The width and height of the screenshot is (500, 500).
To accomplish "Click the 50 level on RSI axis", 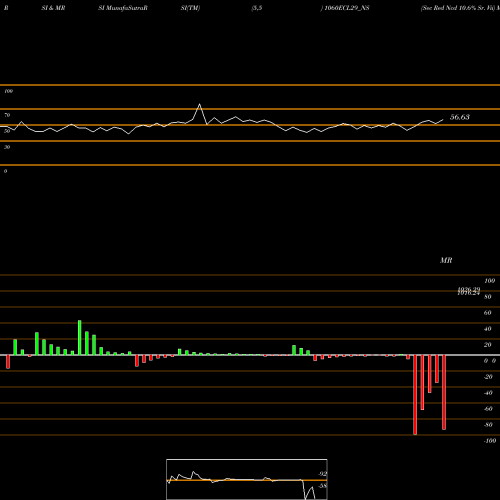I will coord(7,131).
